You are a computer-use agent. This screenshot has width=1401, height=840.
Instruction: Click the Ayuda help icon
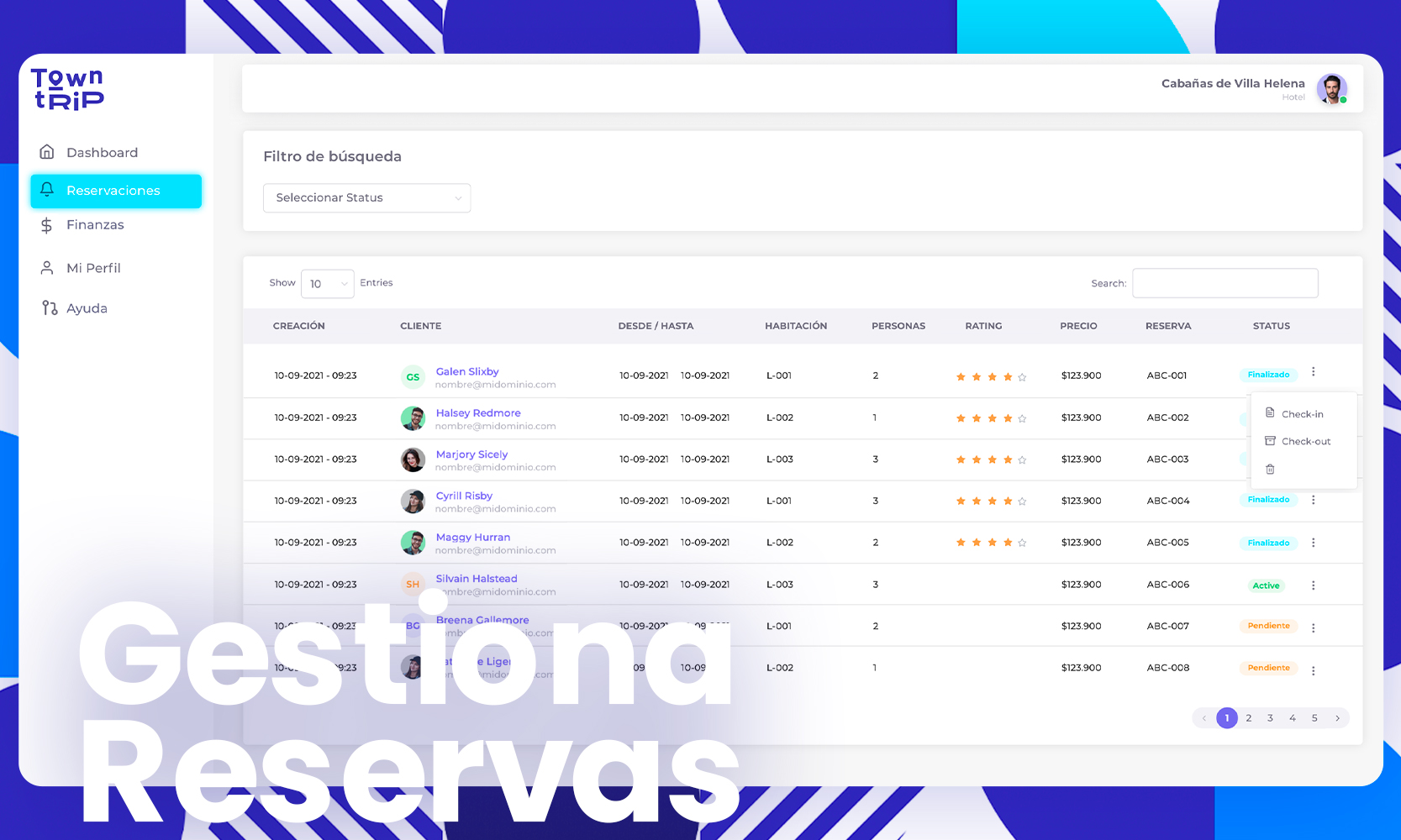click(50, 308)
